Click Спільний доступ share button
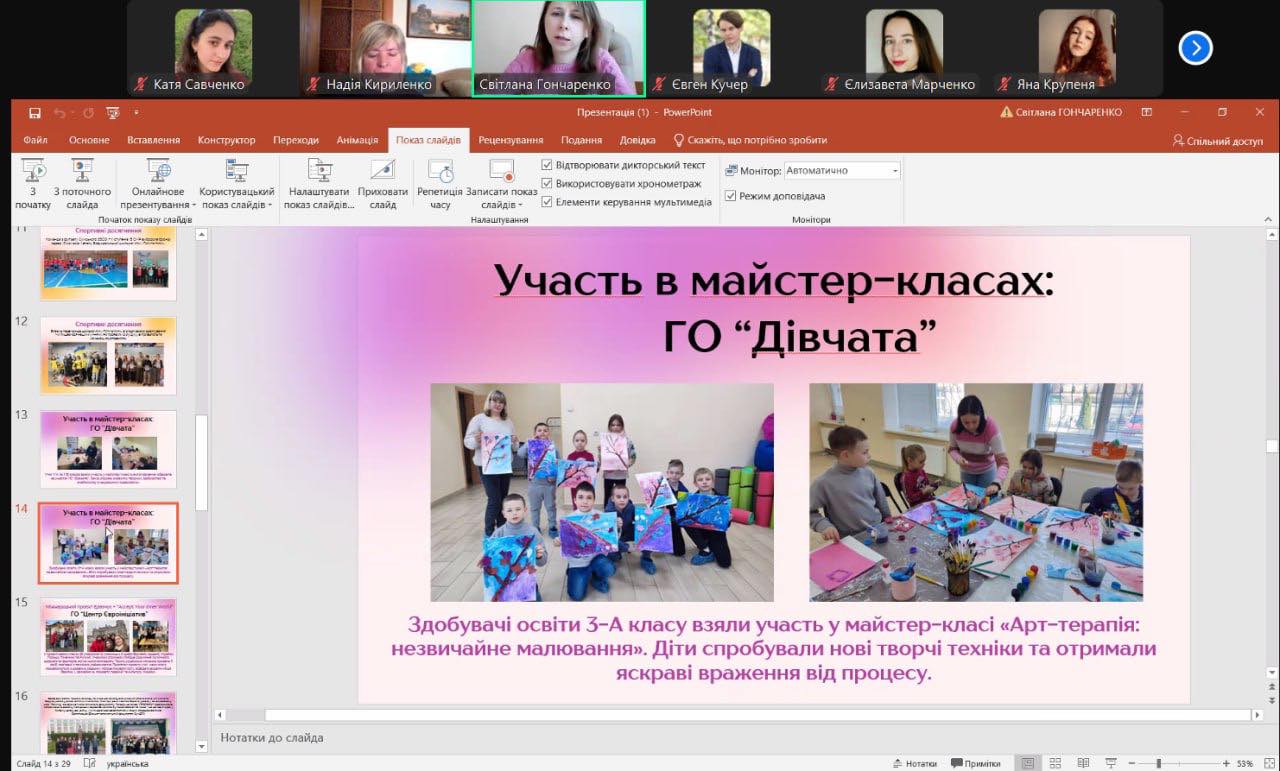Image resolution: width=1280 pixels, height=771 pixels. 1217,141
